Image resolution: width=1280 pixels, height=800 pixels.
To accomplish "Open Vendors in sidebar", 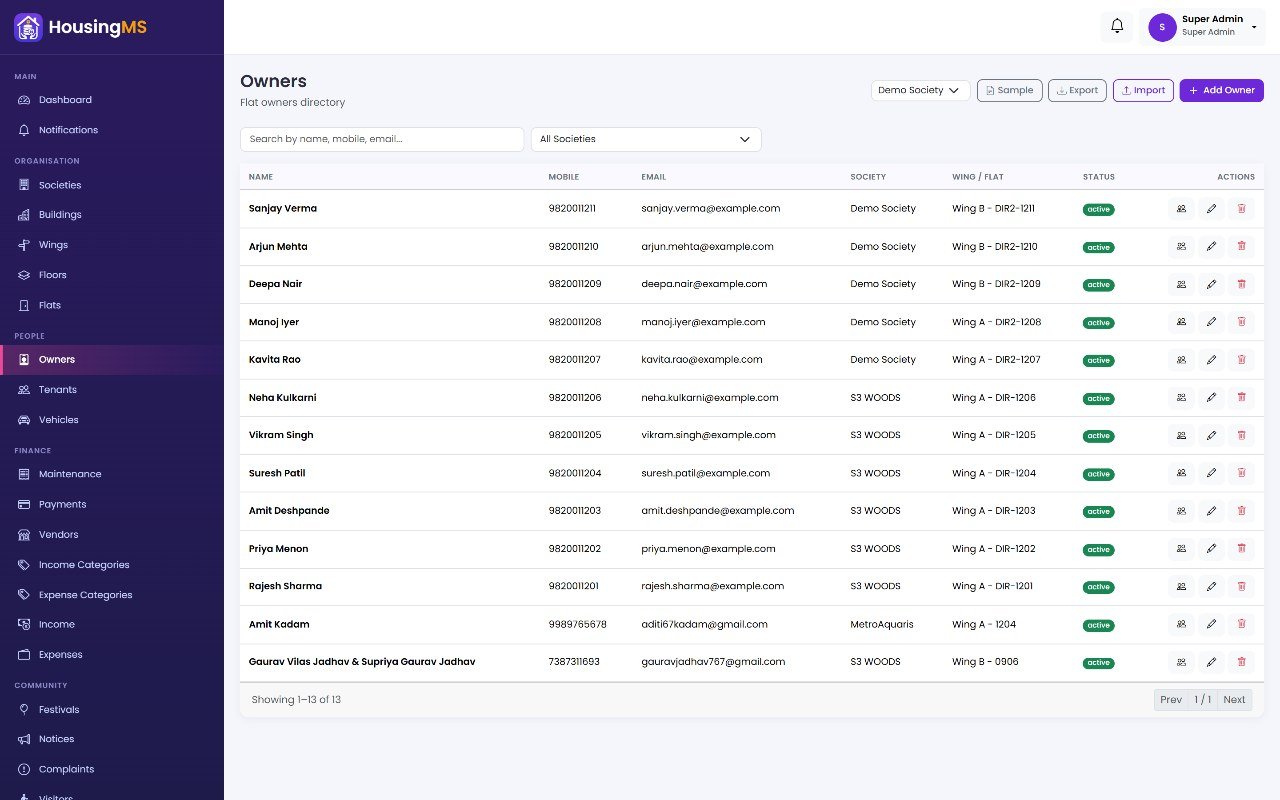I will click(112, 534).
